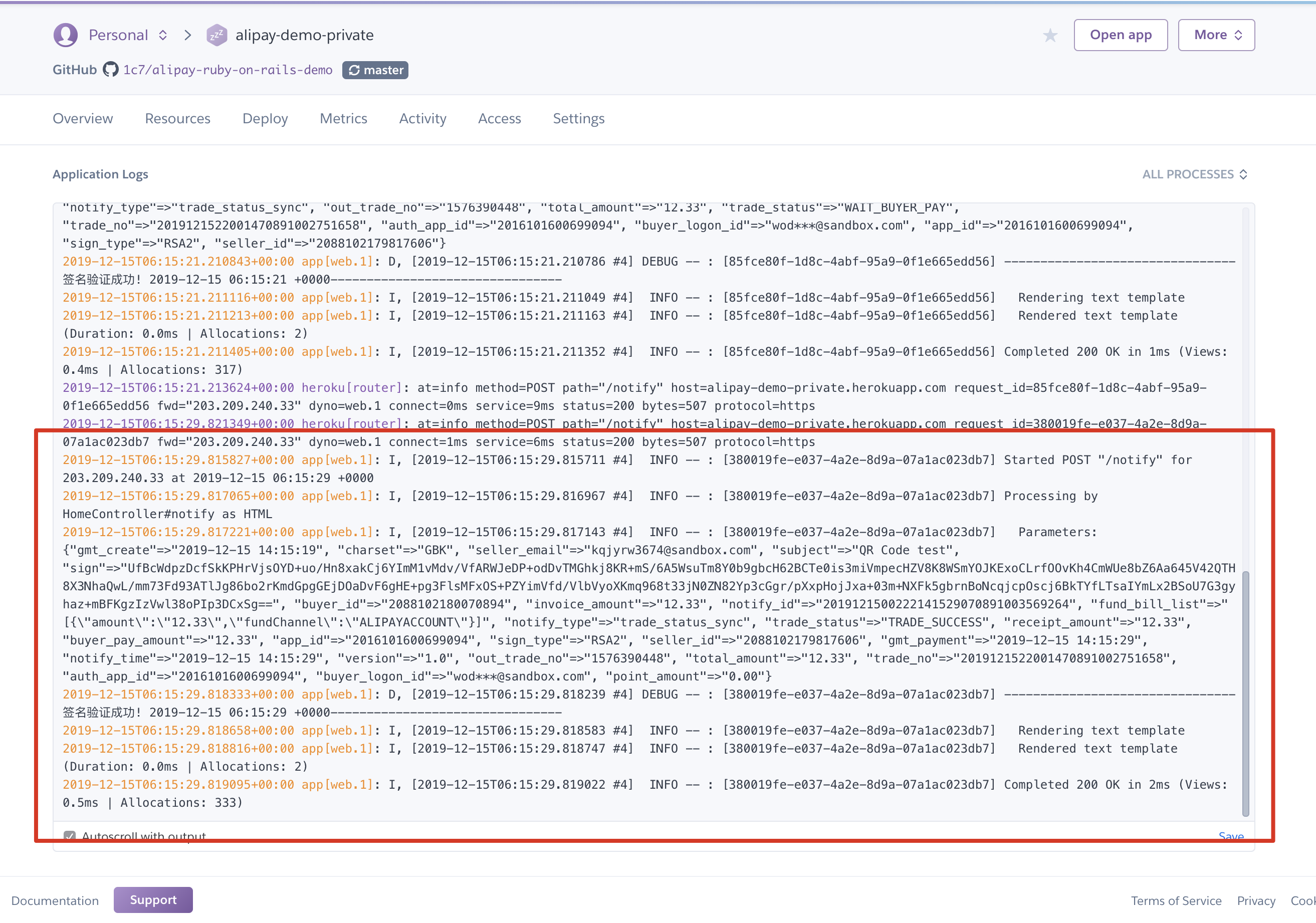This screenshot has height=923, width=1316.
Task: Click the Save link below the logs
Action: click(x=1231, y=836)
